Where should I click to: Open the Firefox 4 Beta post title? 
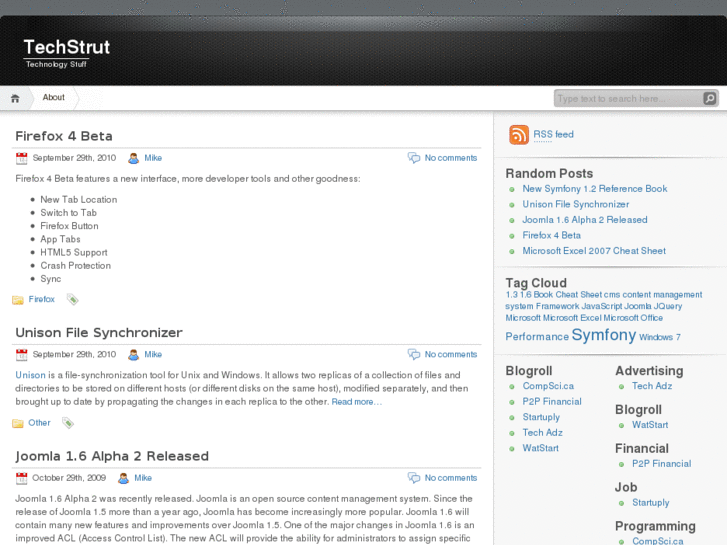(64, 136)
